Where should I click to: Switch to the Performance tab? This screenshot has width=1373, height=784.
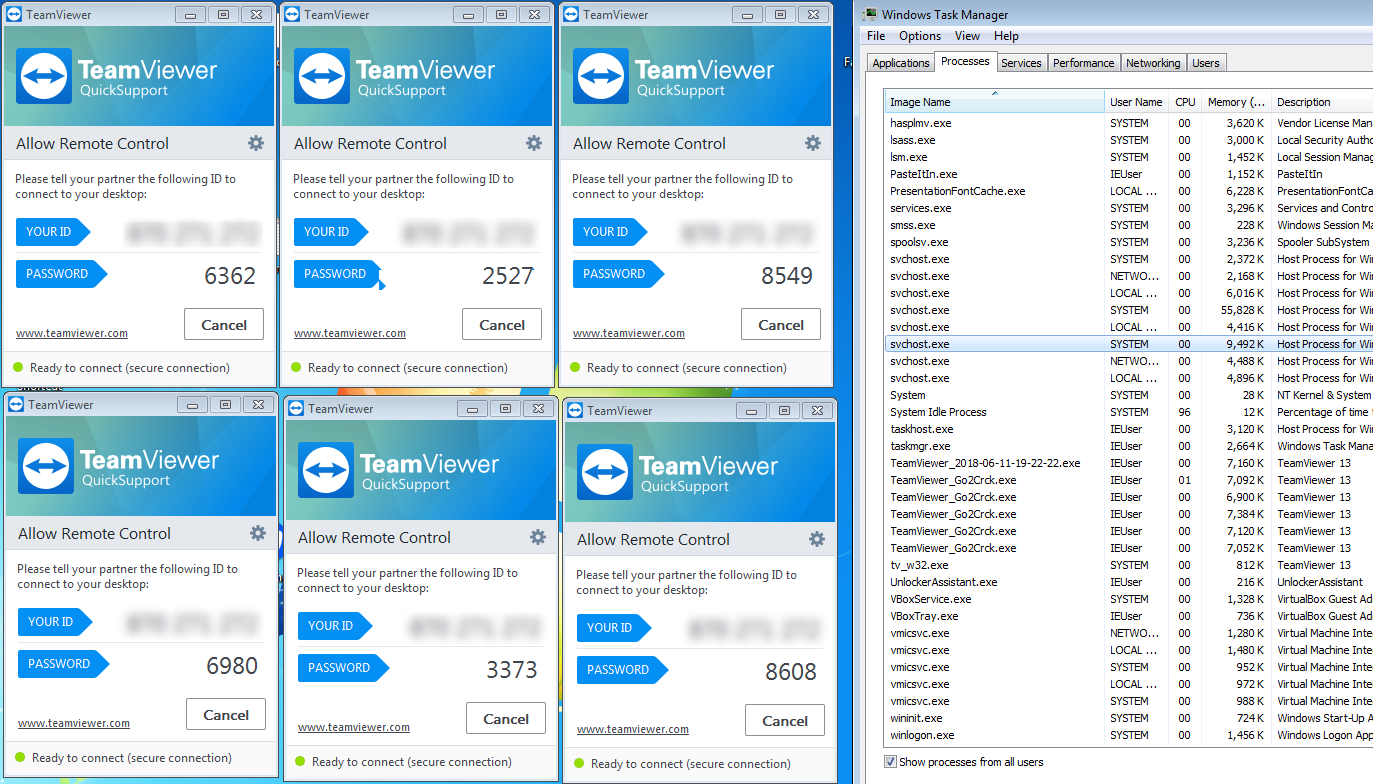click(x=1083, y=63)
